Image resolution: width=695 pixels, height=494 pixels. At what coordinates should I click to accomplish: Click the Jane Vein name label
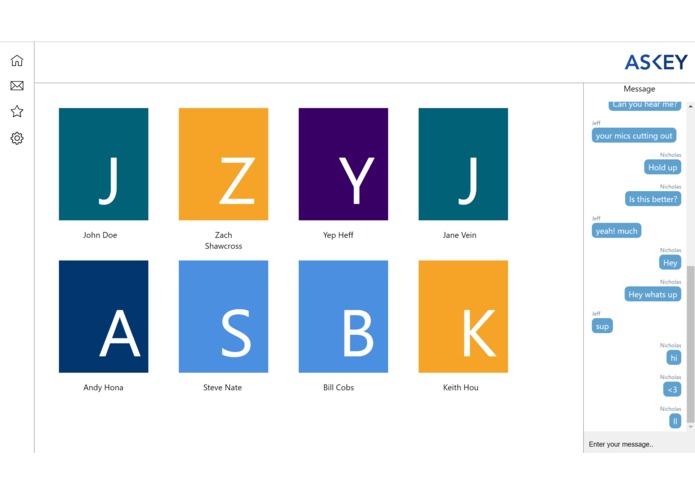tap(460, 235)
